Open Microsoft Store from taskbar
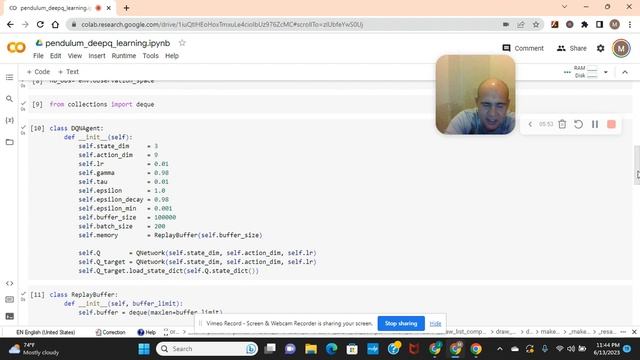 click(352, 349)
